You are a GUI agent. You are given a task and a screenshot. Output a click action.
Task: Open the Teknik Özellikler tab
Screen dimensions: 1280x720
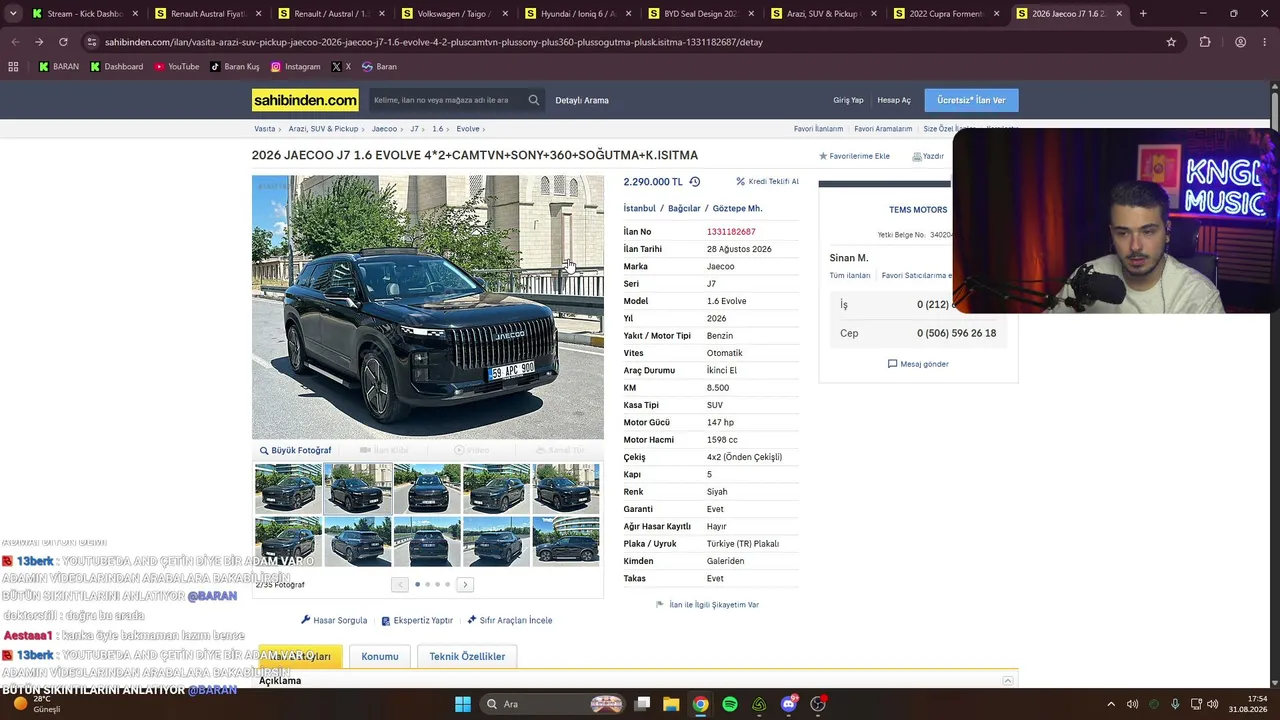click(467, 657)
